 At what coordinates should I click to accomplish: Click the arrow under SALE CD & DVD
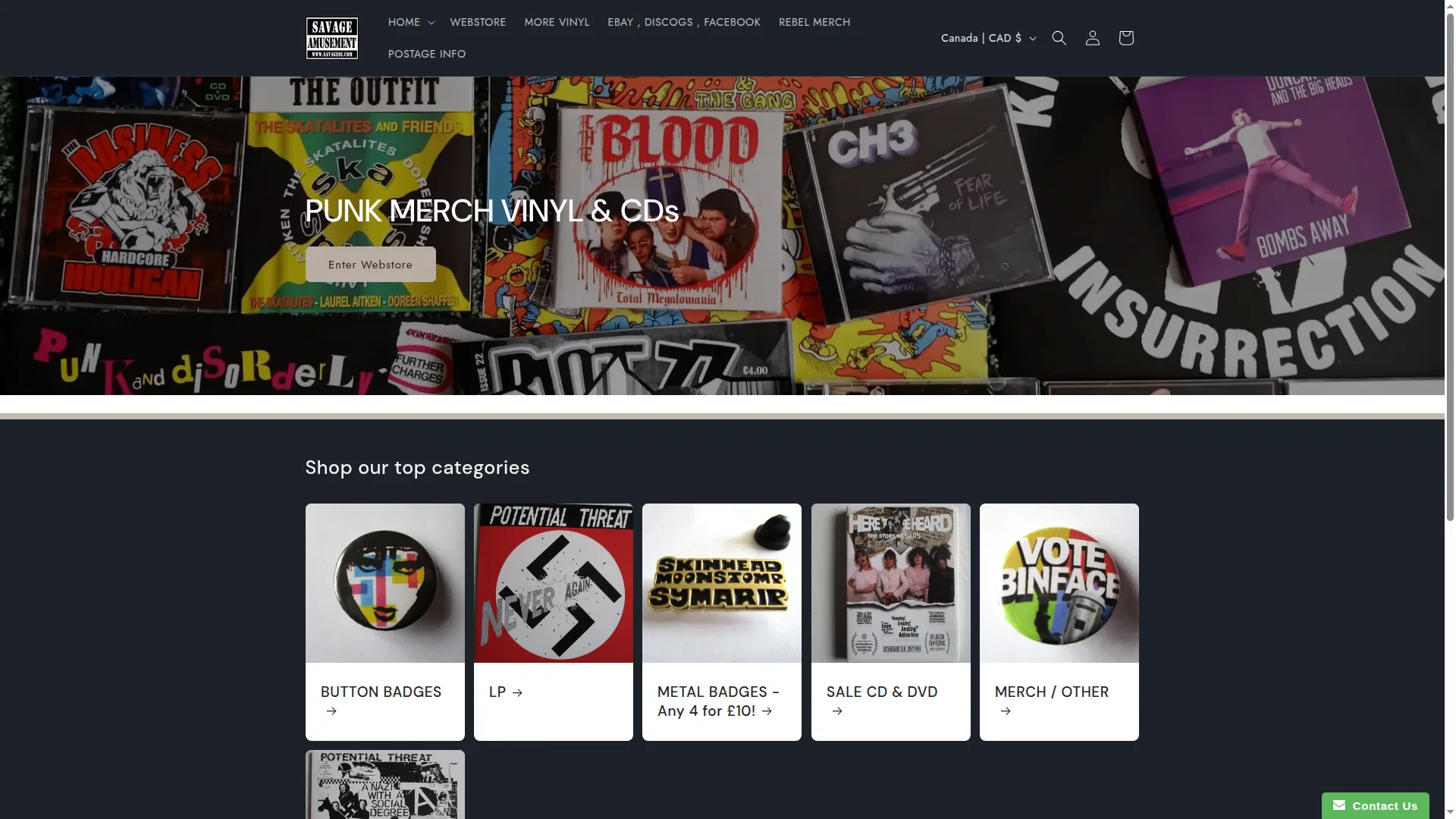coord(836,711)
